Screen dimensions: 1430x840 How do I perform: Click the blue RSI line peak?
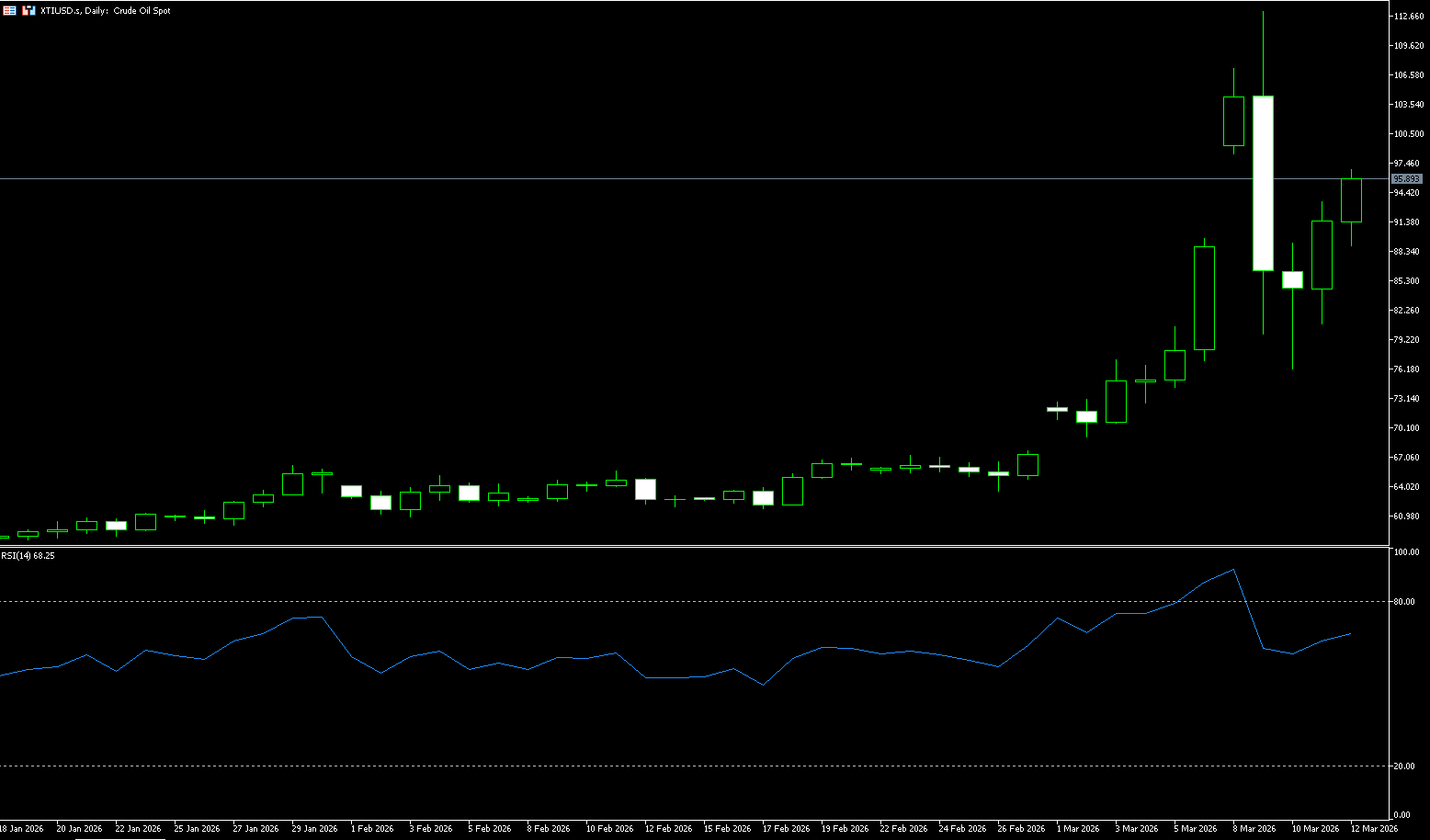1233,570
